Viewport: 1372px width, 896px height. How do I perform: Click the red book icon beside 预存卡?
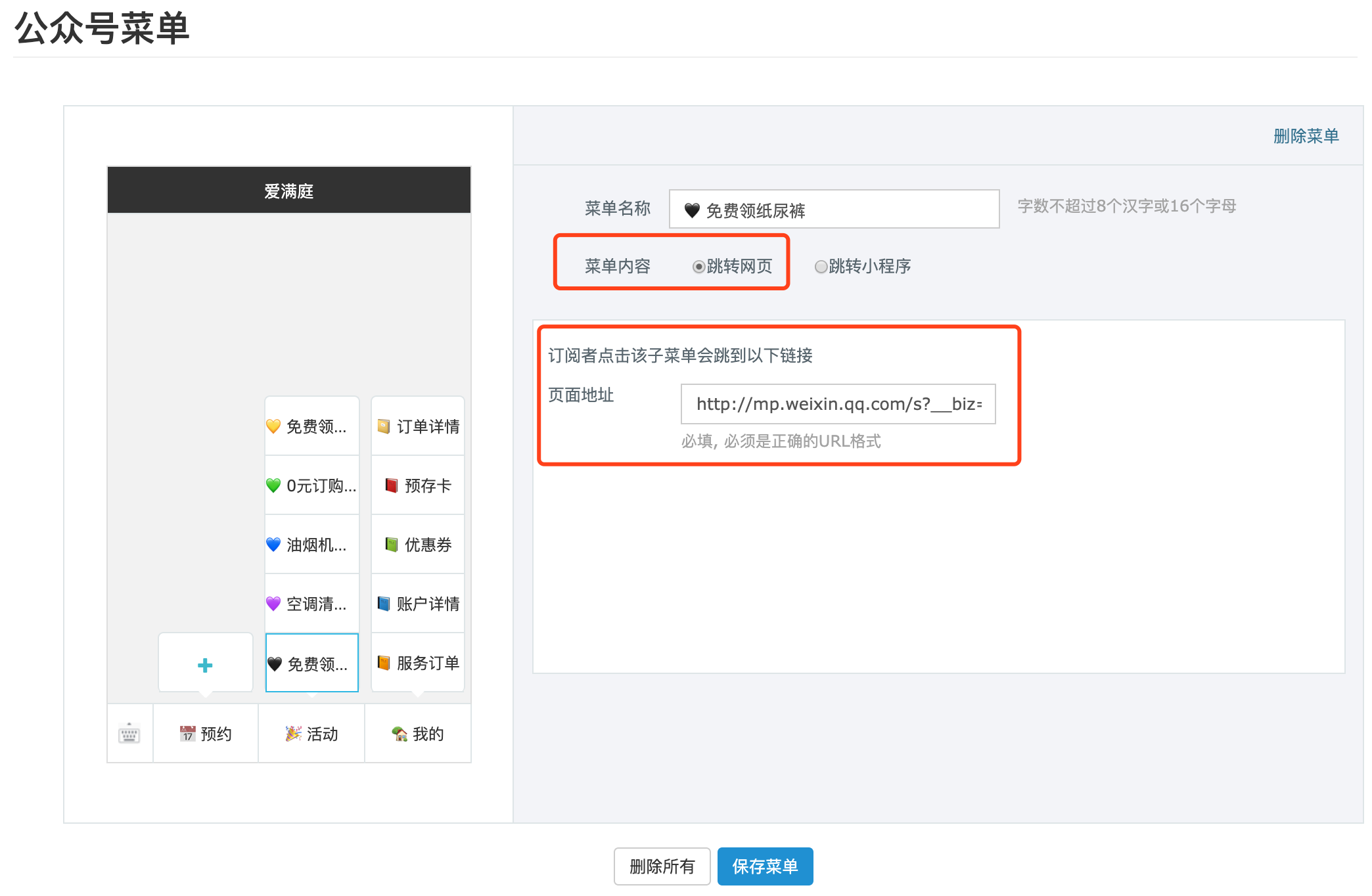click(392, 485)
